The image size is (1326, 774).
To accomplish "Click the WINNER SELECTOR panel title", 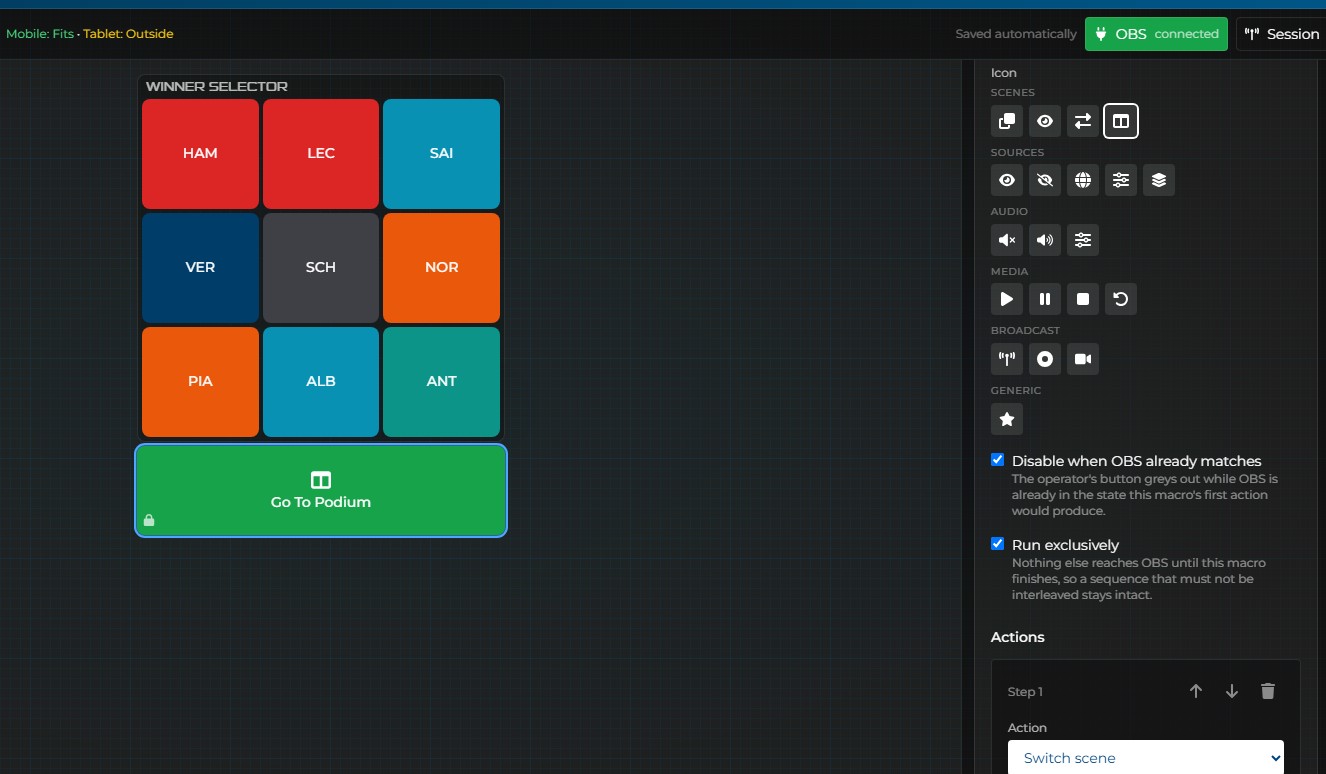I will [x=217, y=86].
